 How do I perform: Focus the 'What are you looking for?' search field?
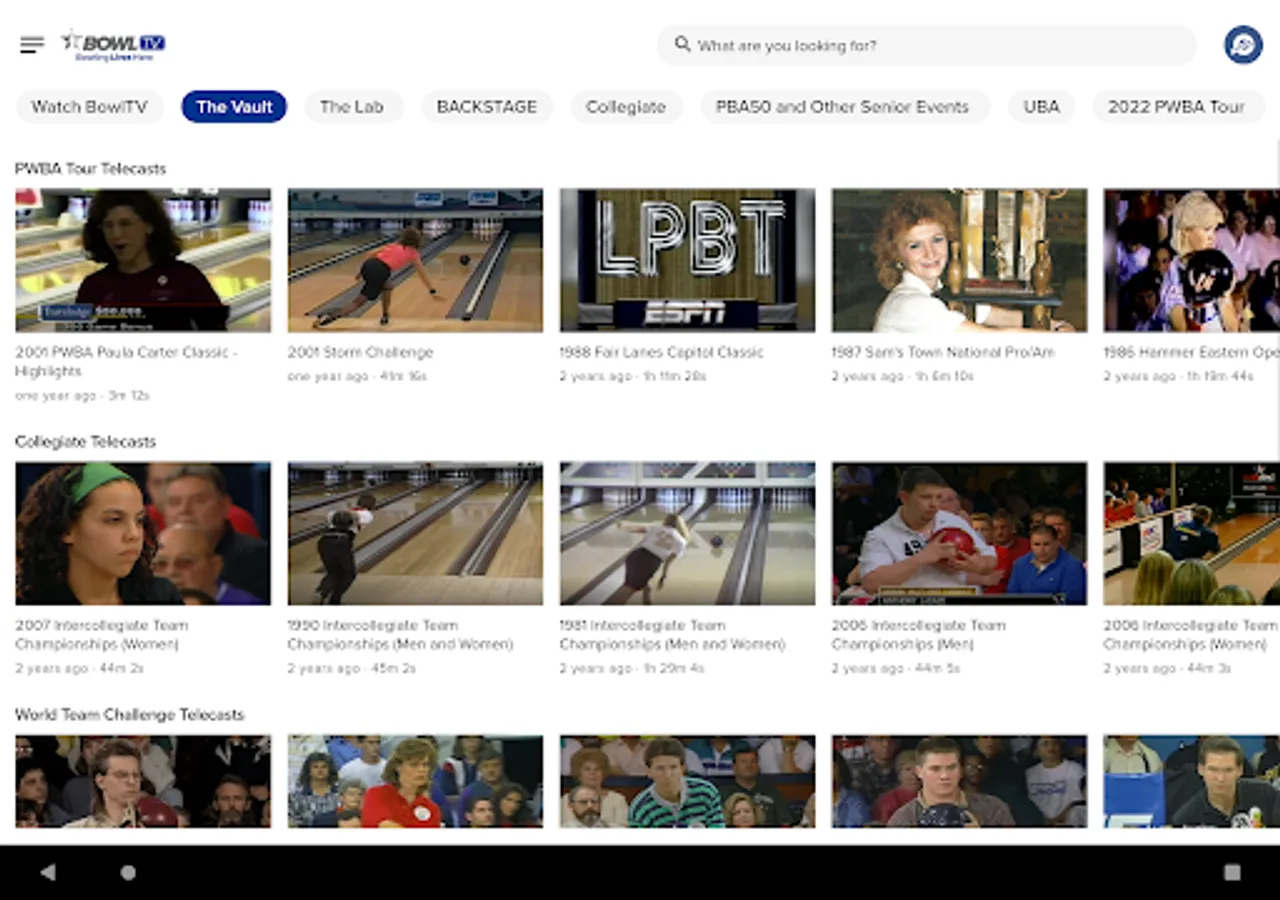[x=926, y=45]
